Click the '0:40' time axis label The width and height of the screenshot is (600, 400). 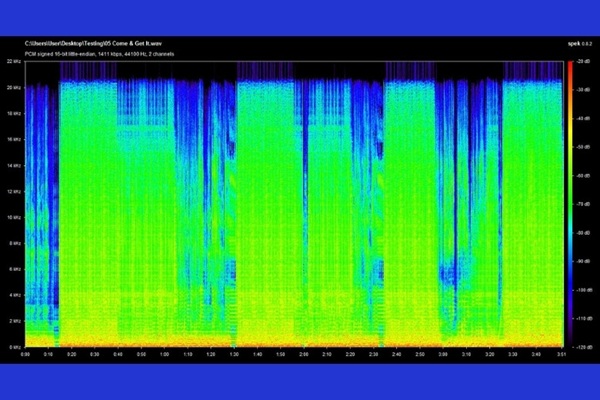[118, 354]
